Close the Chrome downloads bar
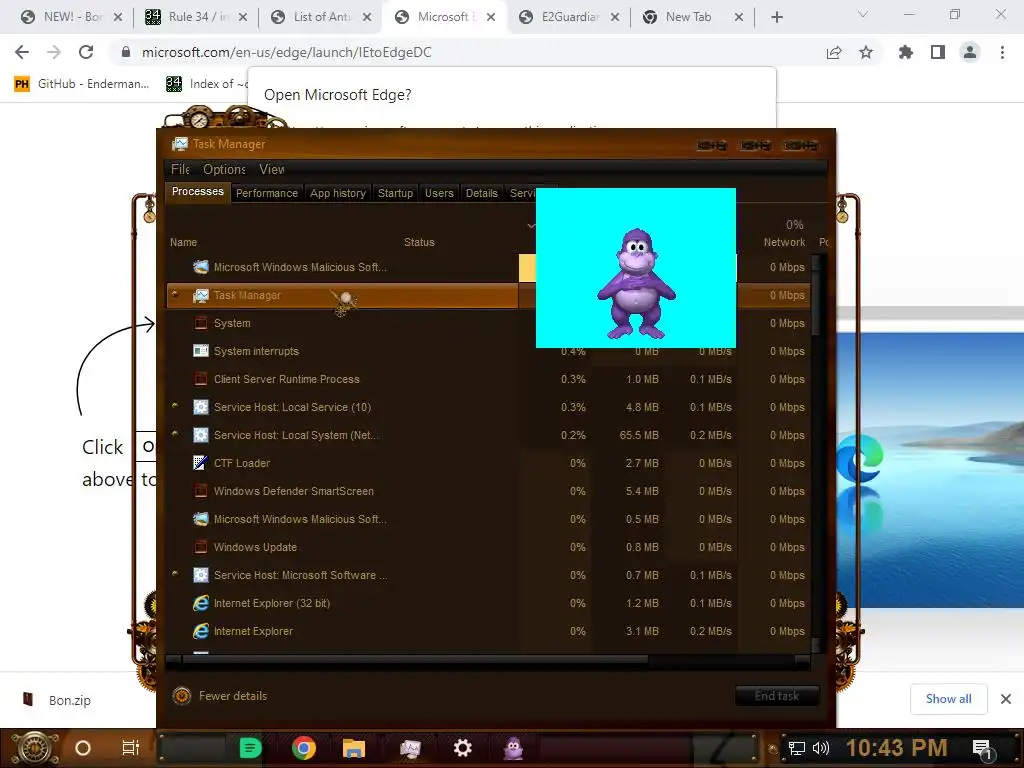This screenshot has width=1024, height=768. pyautogui.click(x=1006, y=699)
